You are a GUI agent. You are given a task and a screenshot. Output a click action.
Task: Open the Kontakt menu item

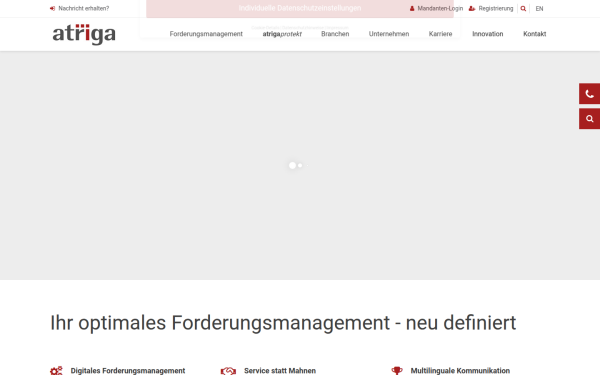point(535,34)
